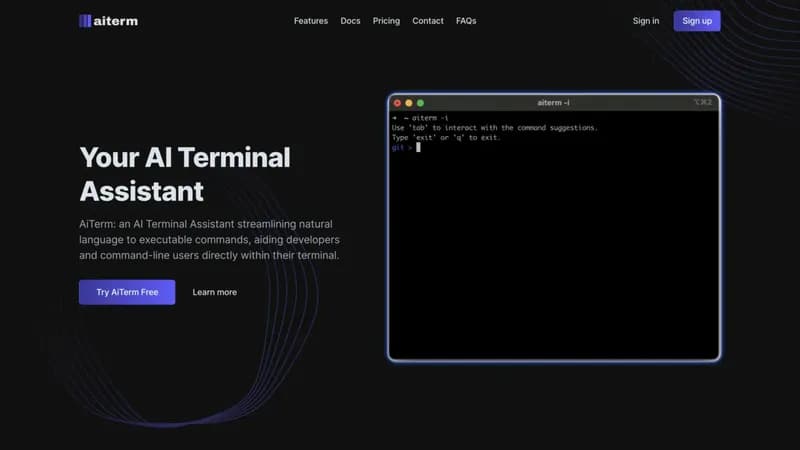Screen dimensions: 800x450
Task: Click the Sign in link
Action: click(x=646, y=21)
